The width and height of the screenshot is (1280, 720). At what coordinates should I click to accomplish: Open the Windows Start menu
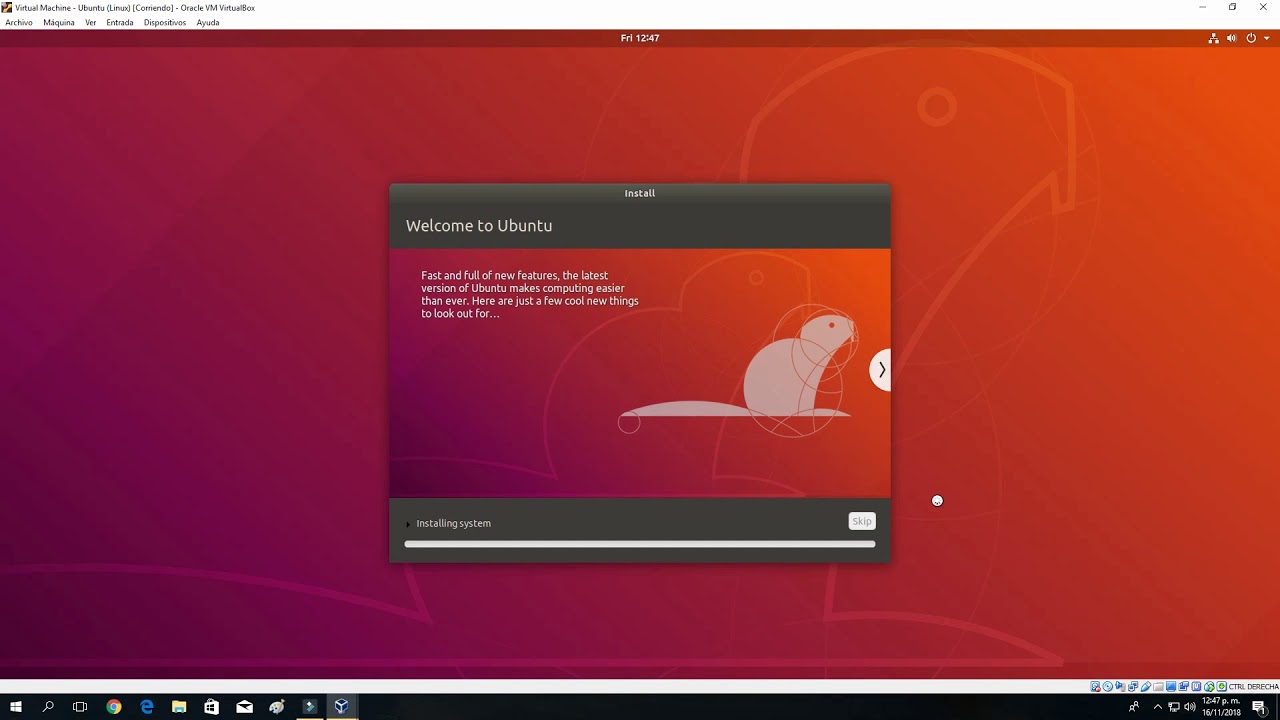(x=16, y=707)
